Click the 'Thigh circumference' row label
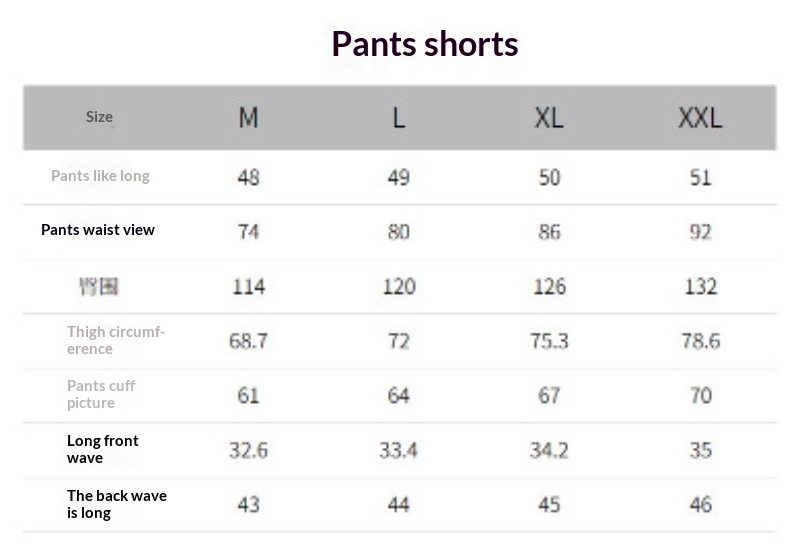The width and height of the screenshot is (785, 542). click(115, 340)
